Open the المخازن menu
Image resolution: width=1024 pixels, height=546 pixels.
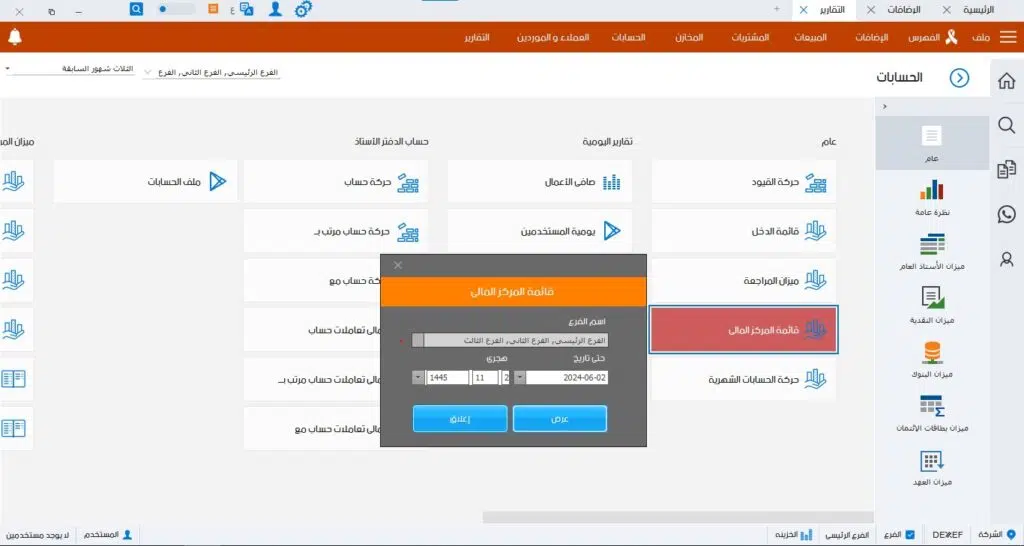(x=689, y=37)
